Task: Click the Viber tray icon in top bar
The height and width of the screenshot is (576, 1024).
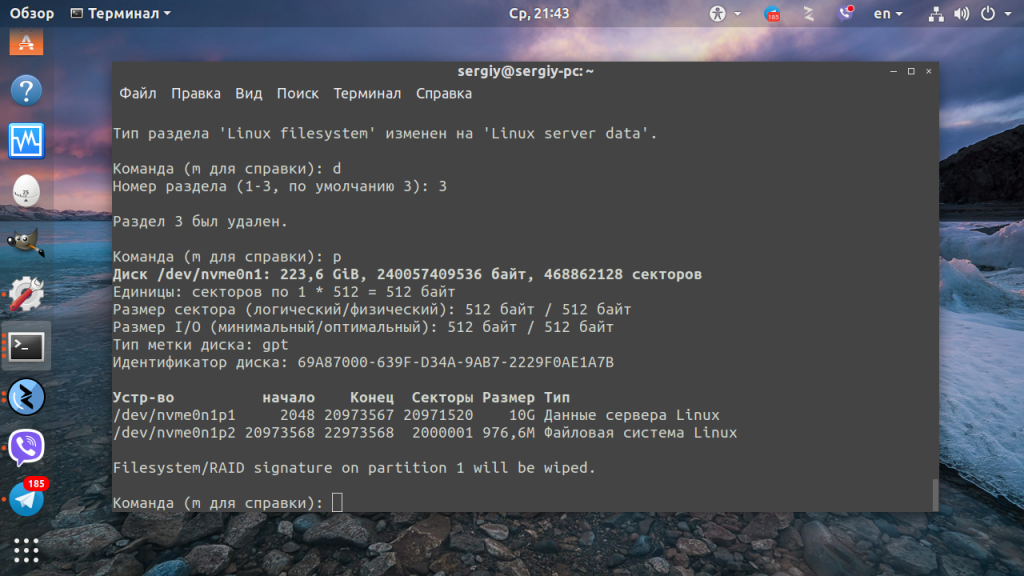Action: point(847,14)
